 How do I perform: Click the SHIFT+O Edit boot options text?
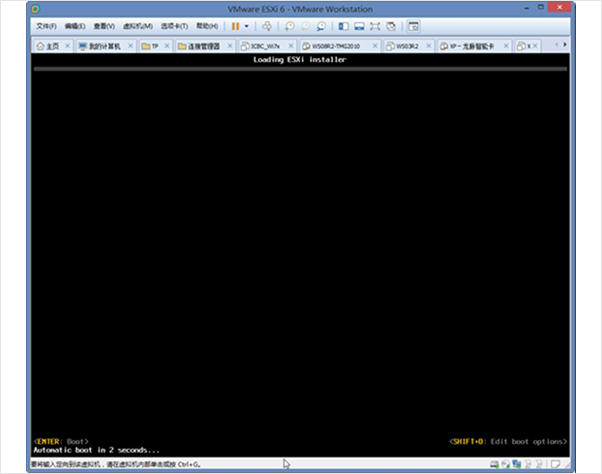pyautogui.click(x=508, y=441)
